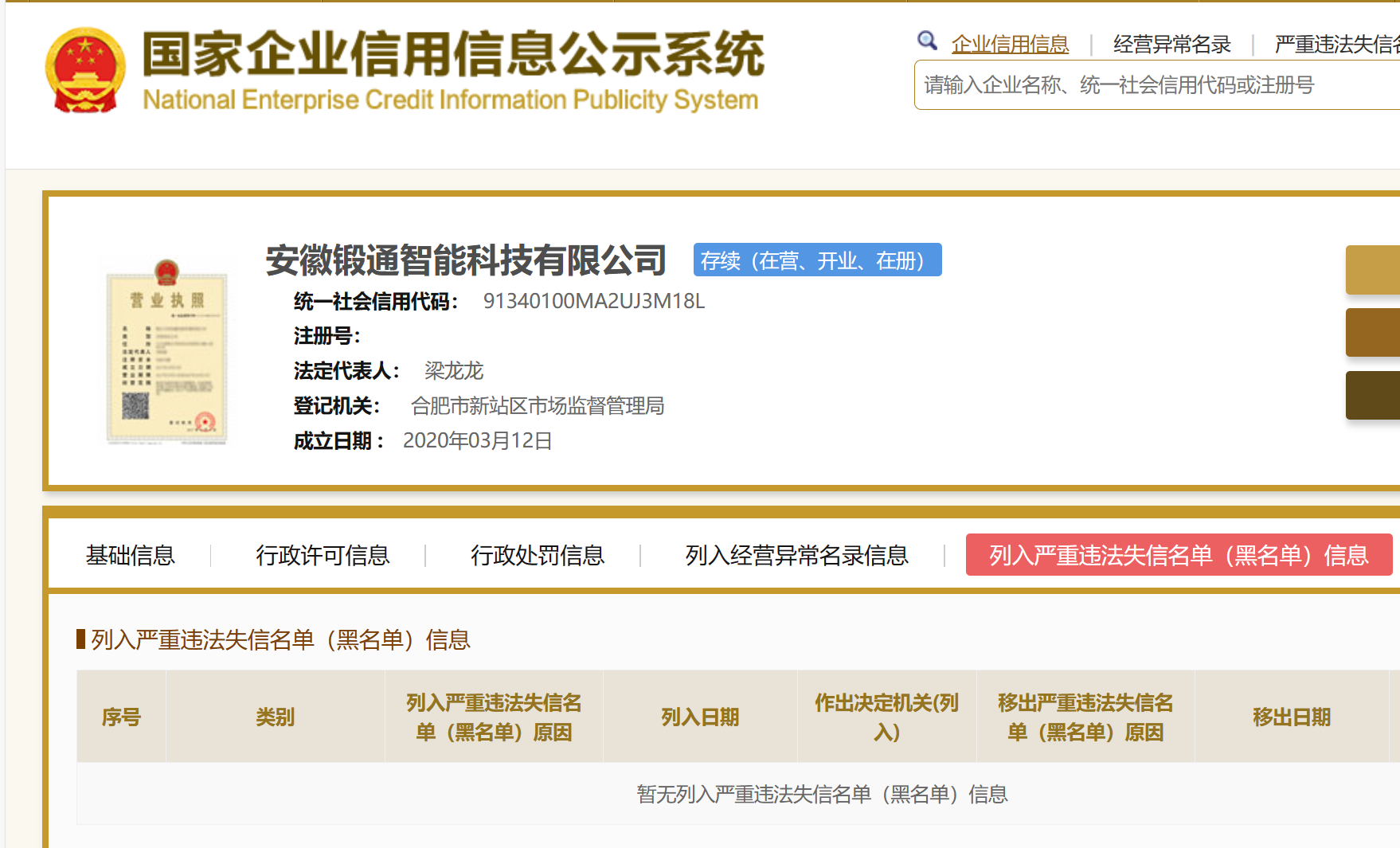Click credit code 91340100MA2UJ3M18L
Image resolution: width=1400 pixels, height=848 pixels.
coord(593,301)
